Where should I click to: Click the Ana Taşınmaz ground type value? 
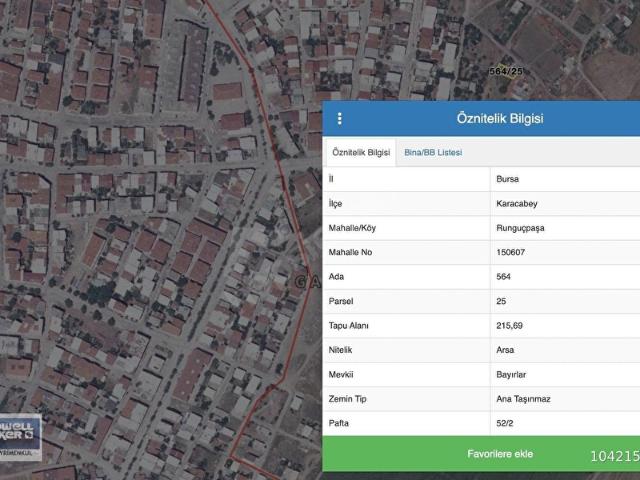(524, 399)
